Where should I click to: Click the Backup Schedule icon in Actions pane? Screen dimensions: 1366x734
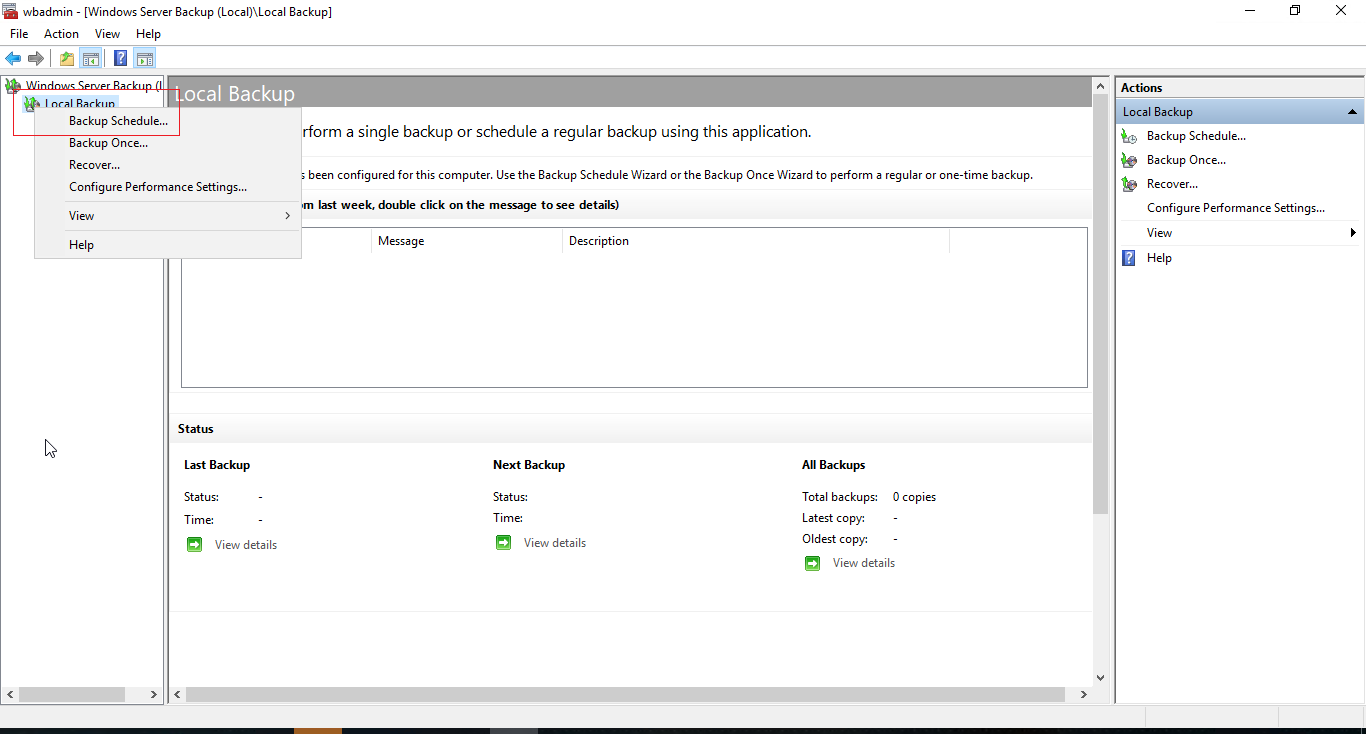1129,136
